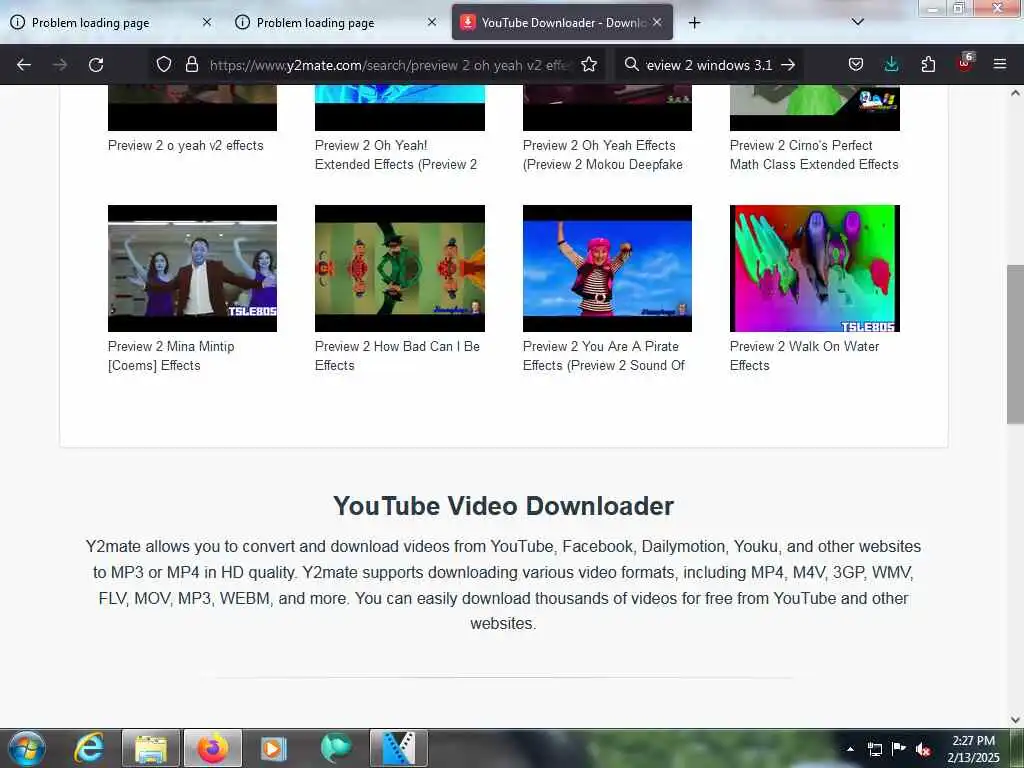Select the YouTube Downloader tab
This screenshot has height=768, width=1024.
click(x=562, y=23)
